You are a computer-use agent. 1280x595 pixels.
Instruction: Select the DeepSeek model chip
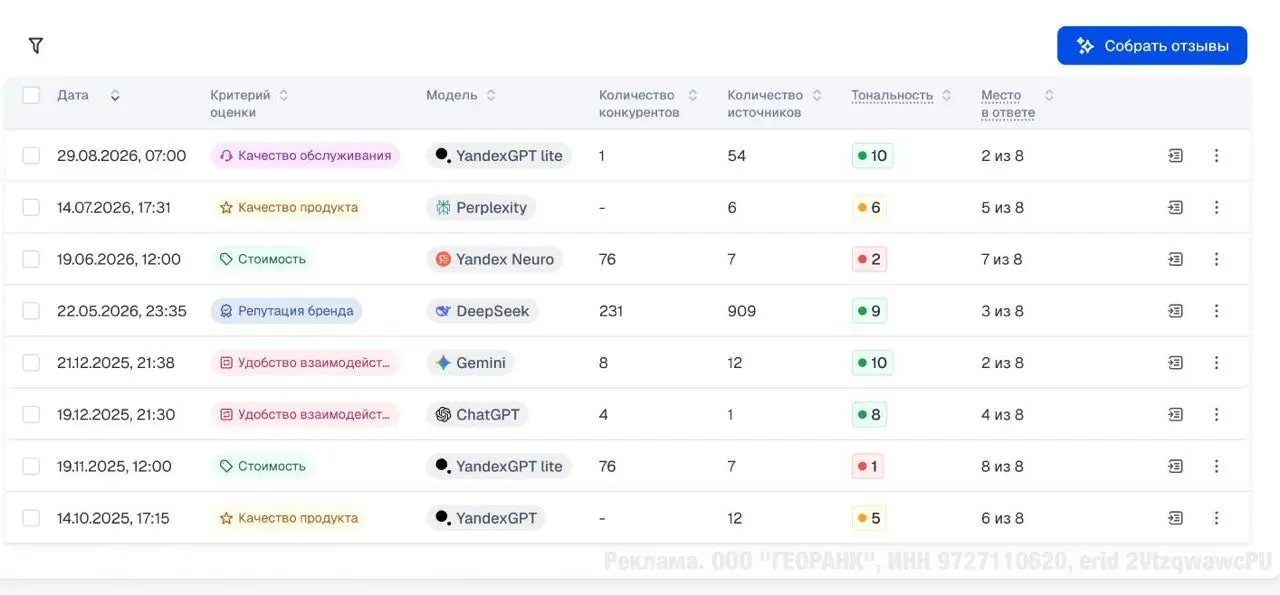482,311
